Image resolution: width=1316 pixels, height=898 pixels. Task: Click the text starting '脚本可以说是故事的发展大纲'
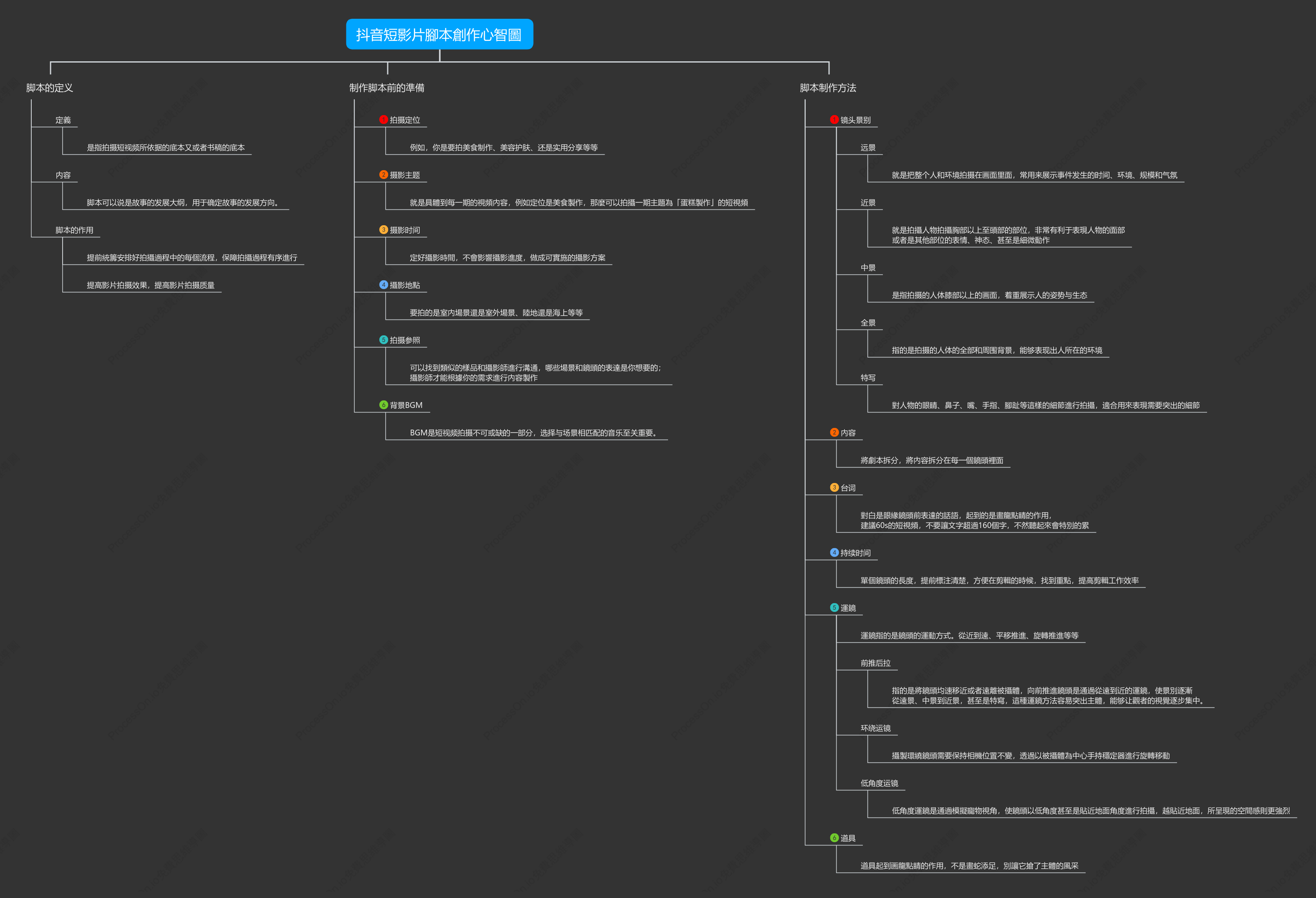click(184, 202)
